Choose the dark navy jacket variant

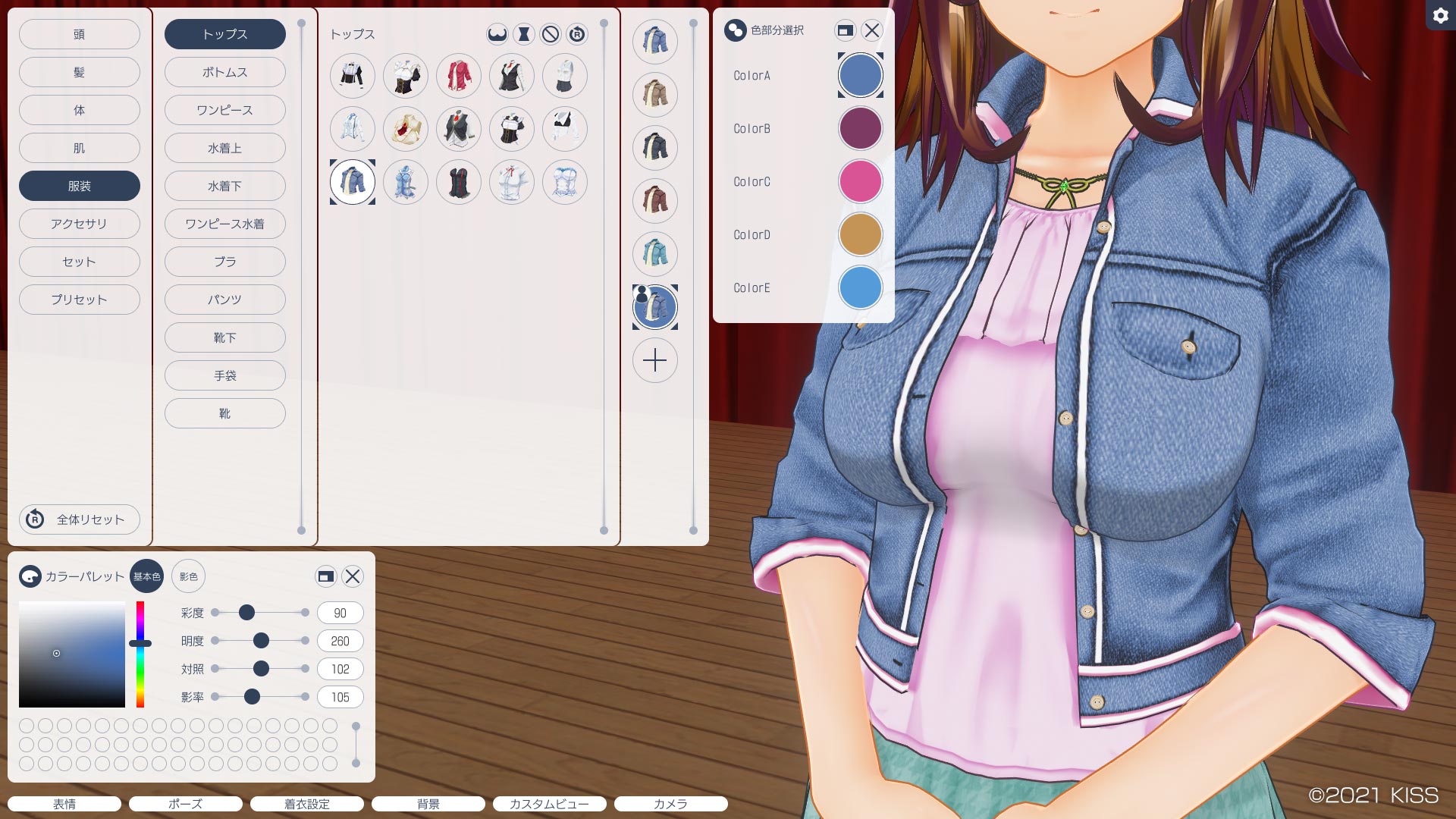coord(655,148)
